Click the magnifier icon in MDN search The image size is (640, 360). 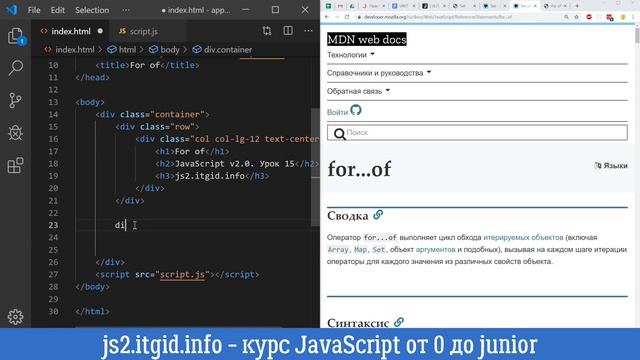pos(339,133)
